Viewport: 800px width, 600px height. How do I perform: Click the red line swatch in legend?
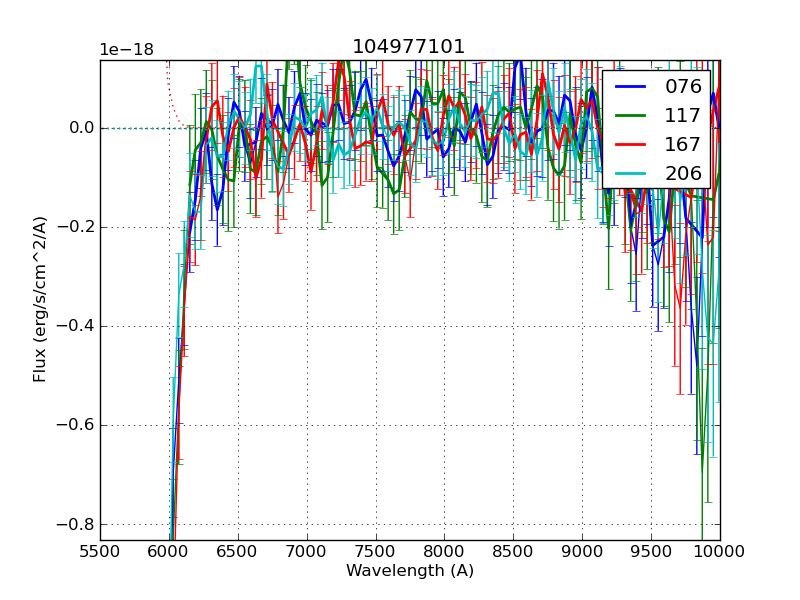click(x=632, y=144)
